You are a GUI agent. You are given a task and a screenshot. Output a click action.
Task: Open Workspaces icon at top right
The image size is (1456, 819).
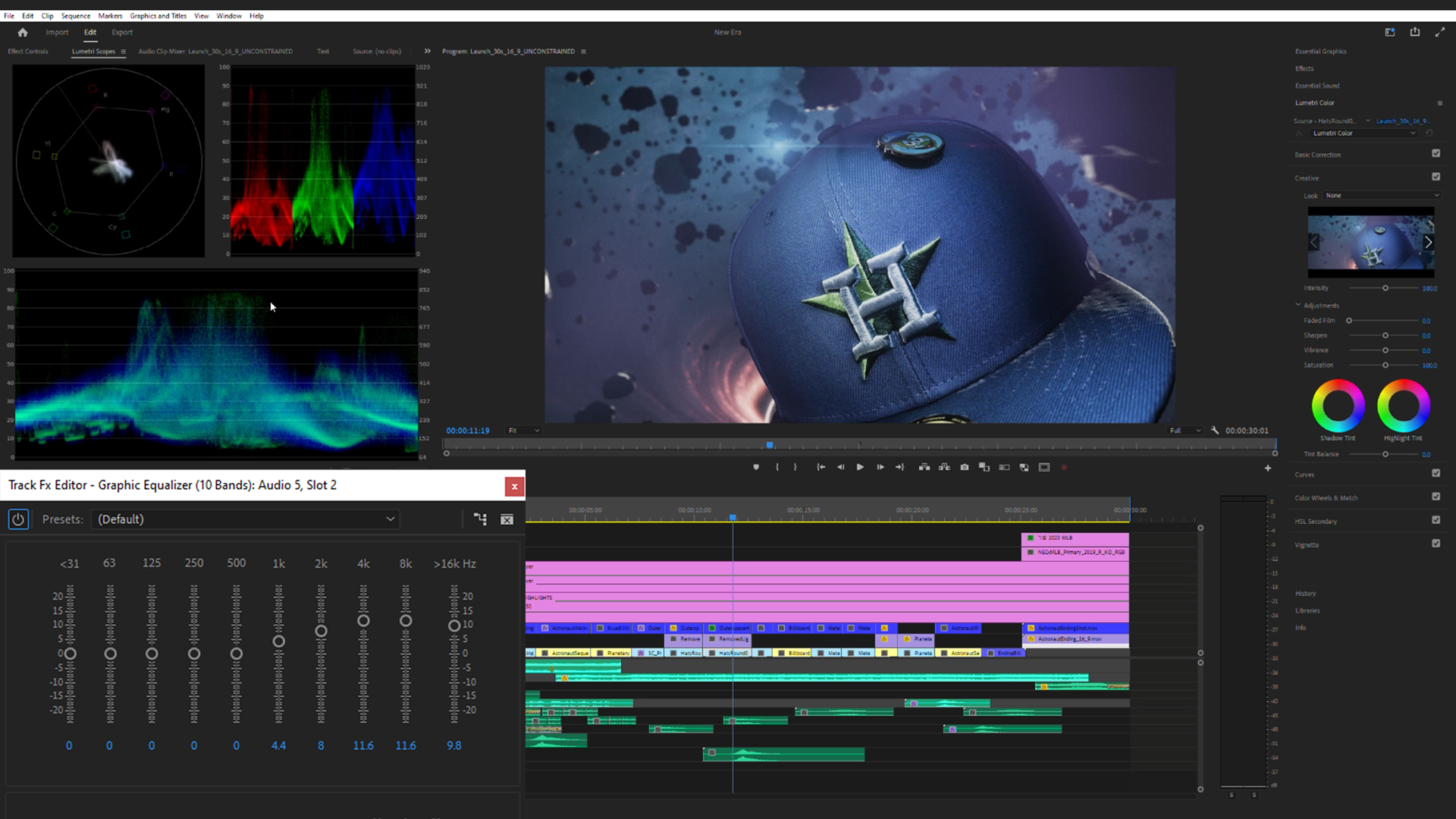click(1390, 32)
